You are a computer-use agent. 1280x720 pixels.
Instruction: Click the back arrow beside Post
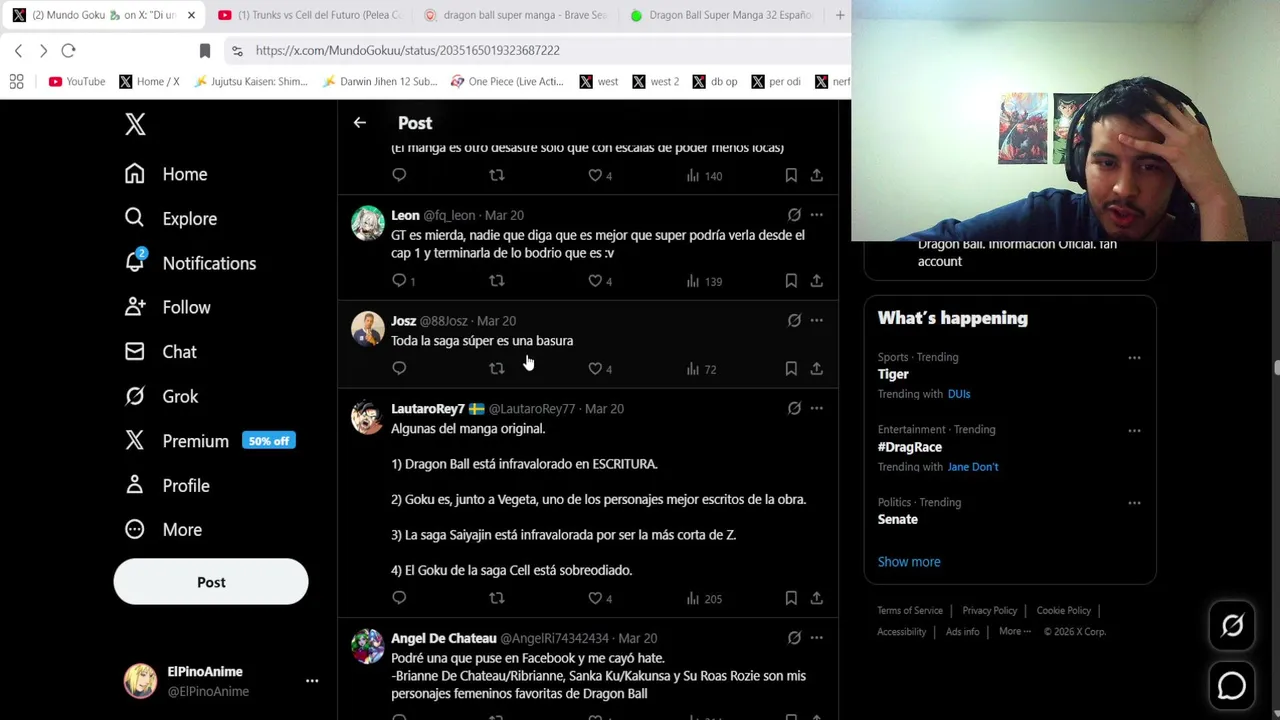pyautogui.click(x=360, y=123)
